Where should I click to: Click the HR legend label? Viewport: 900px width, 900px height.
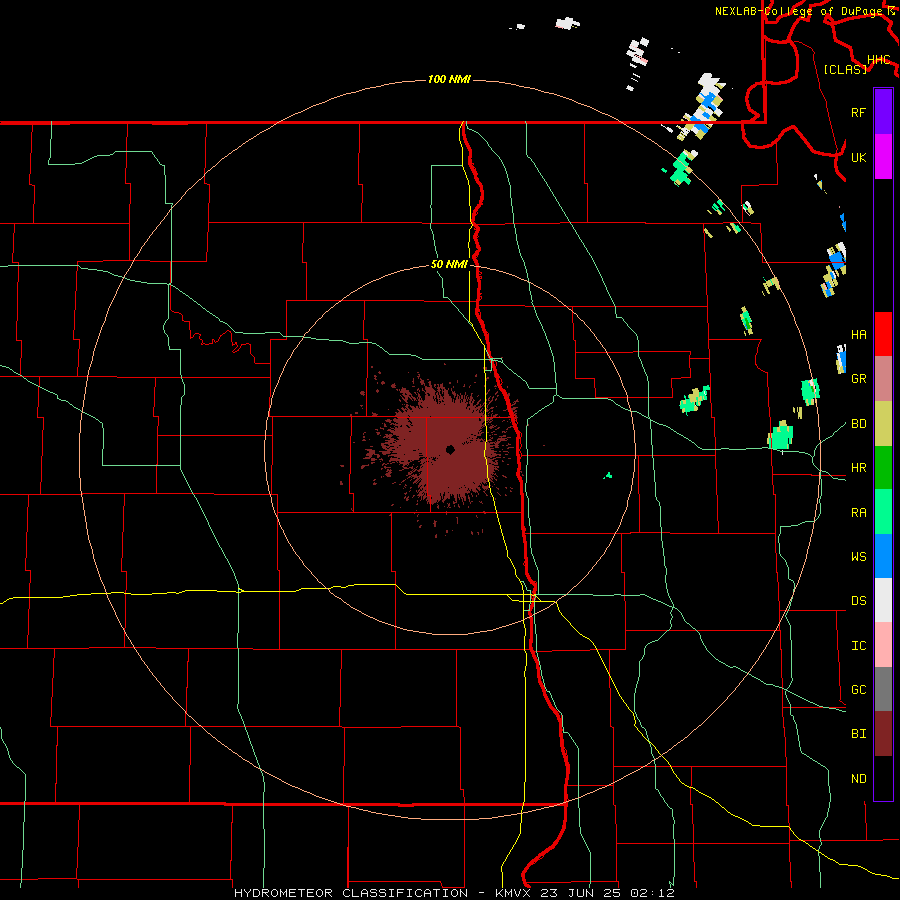(x=858, y=468)
